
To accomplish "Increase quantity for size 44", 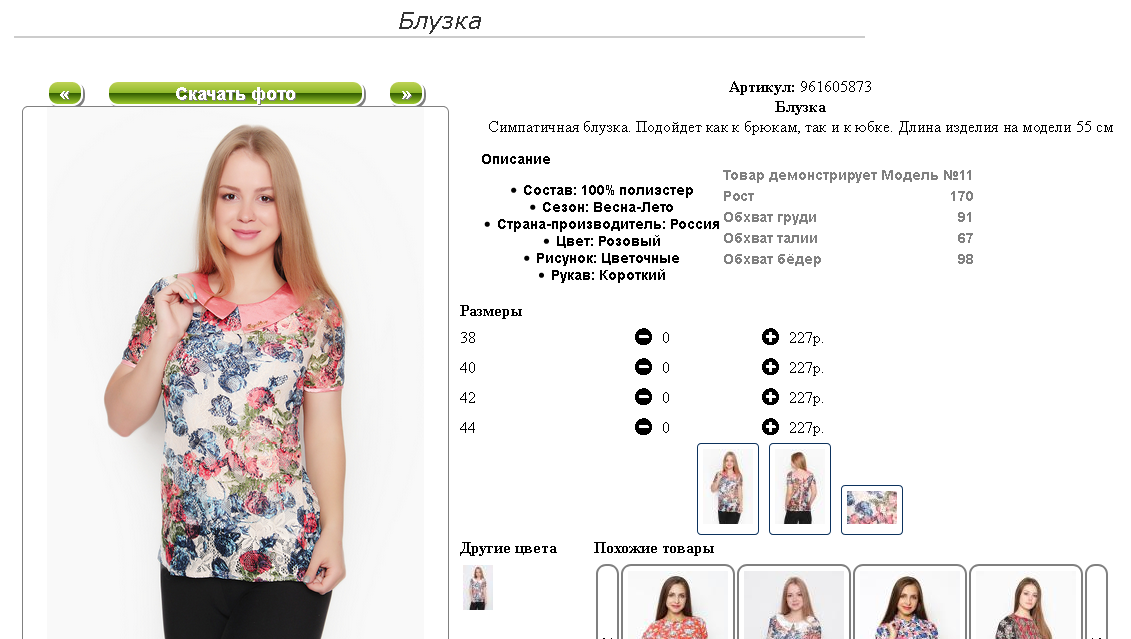I will (x=770, y=427).
